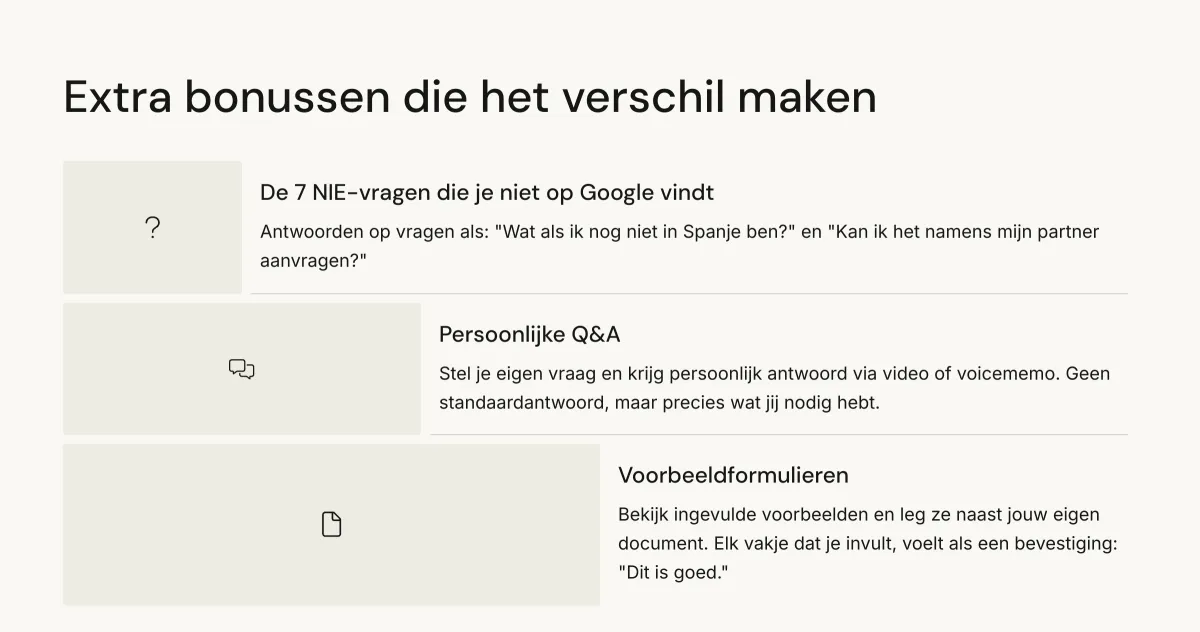This screenshot has width=1200, height=632.
Task: Click the document file icon
Action: point(331,525)
